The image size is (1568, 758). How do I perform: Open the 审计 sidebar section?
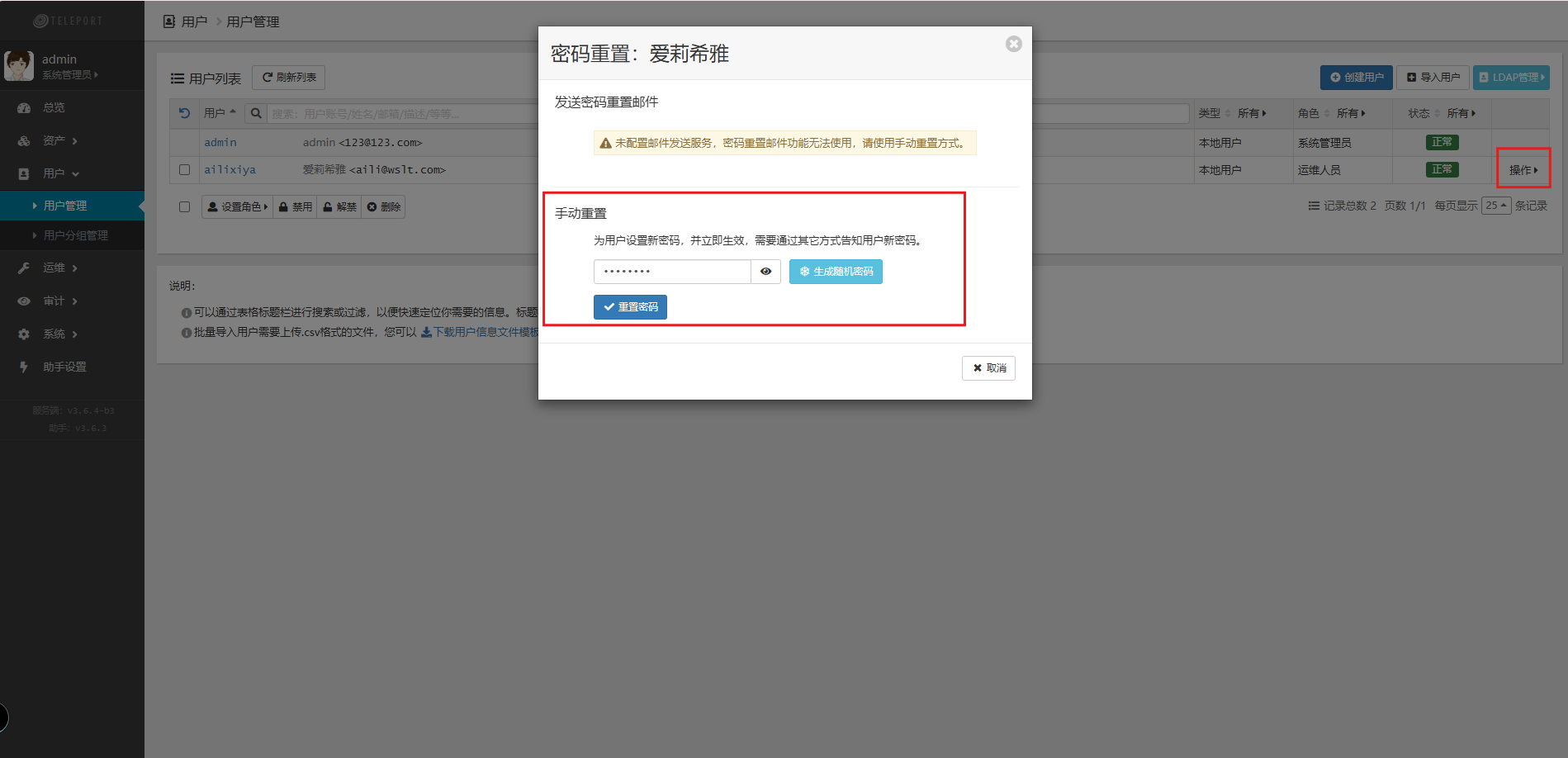coord(54,301)
